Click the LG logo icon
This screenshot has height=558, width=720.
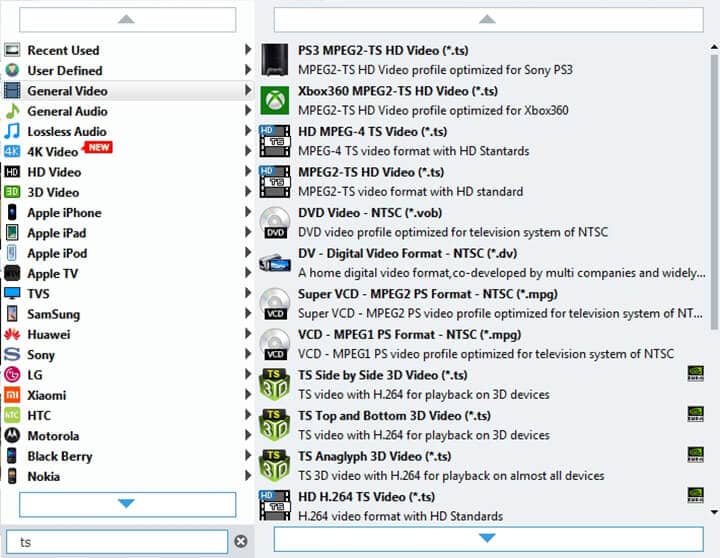click(x=12, y=375)
